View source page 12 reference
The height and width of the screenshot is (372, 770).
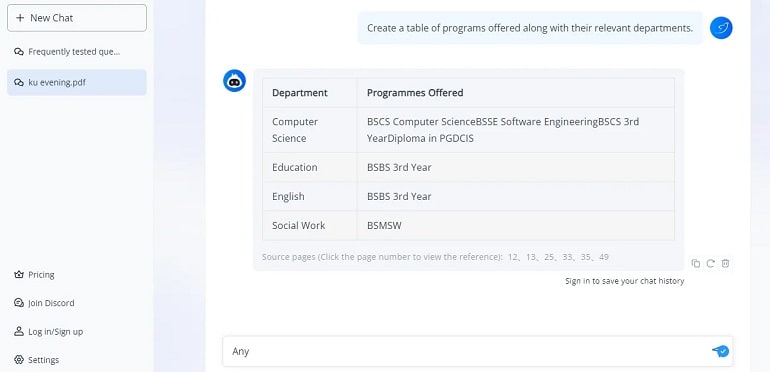pyautogui.click(x=513, y=257)
